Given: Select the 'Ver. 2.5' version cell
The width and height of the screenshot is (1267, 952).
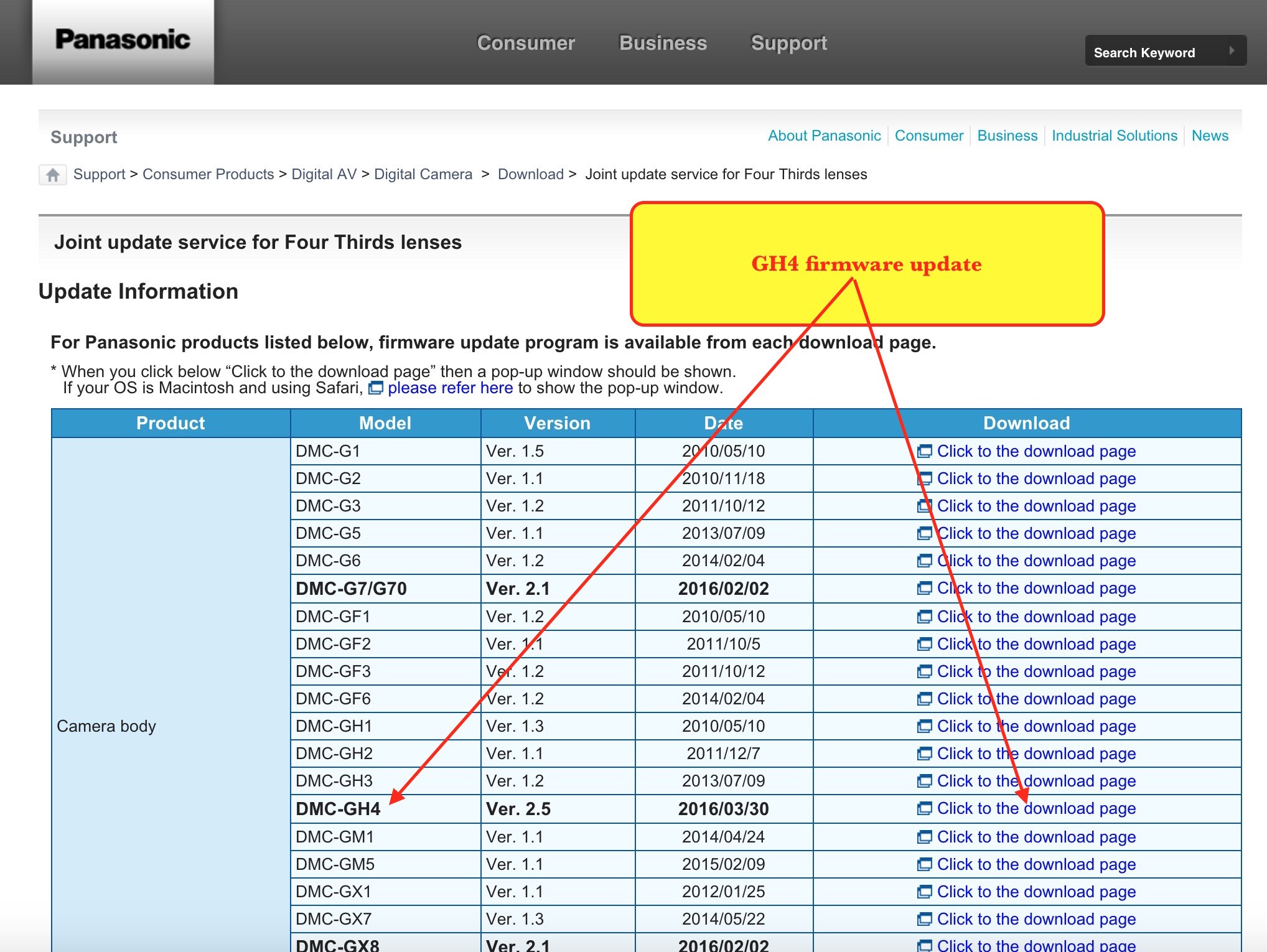Looking at the screenshot, I should point(558,809).
